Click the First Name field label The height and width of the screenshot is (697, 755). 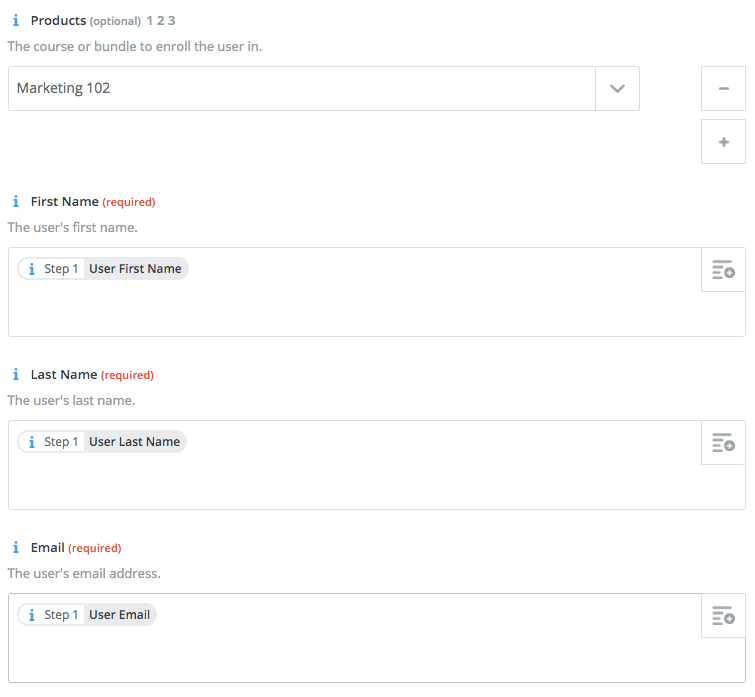pos(65,202)
